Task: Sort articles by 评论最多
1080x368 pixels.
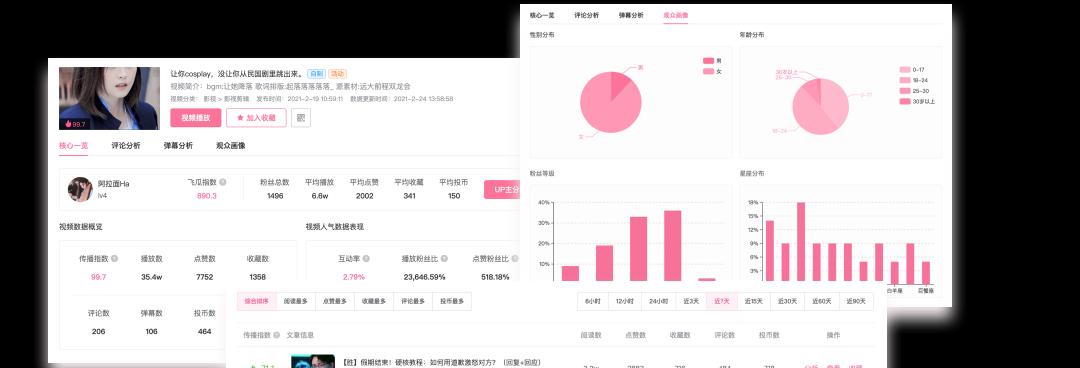Action: pos(413,301)
